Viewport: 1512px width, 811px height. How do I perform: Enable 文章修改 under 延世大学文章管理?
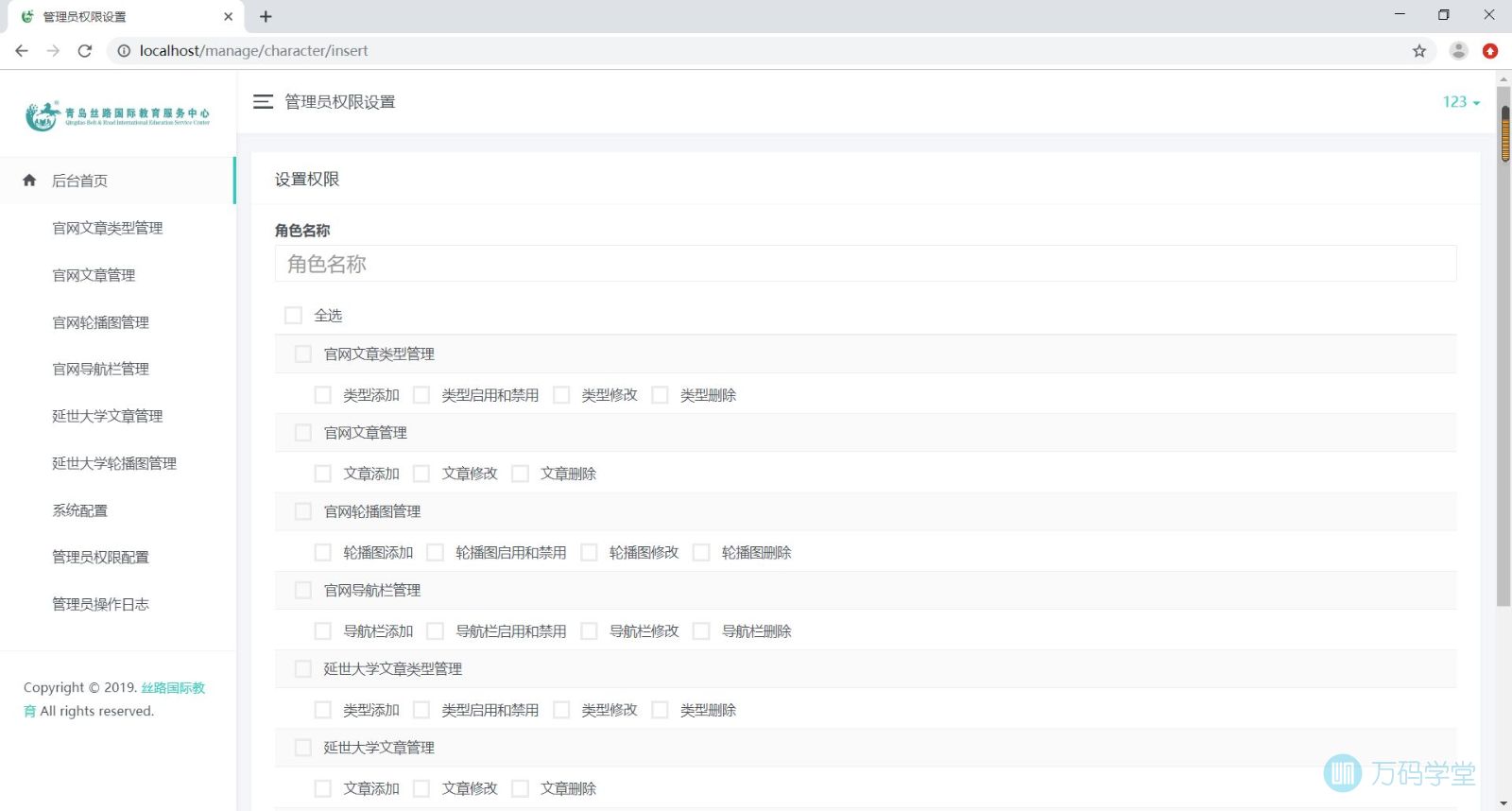click(421, 788)
